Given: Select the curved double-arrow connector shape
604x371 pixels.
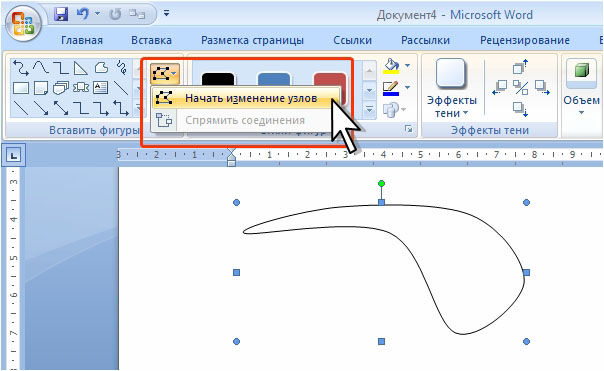Looking at the screenshot, I should [x=20, y=68].
